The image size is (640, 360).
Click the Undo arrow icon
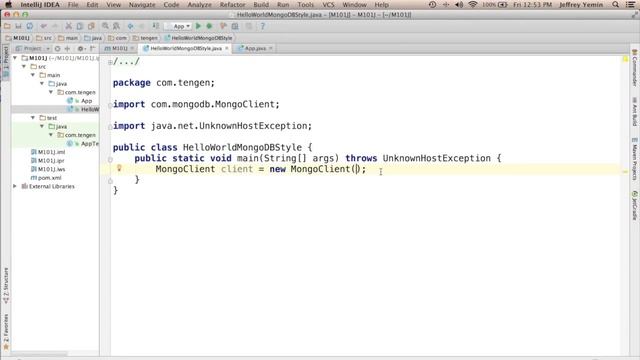(43, 26)
